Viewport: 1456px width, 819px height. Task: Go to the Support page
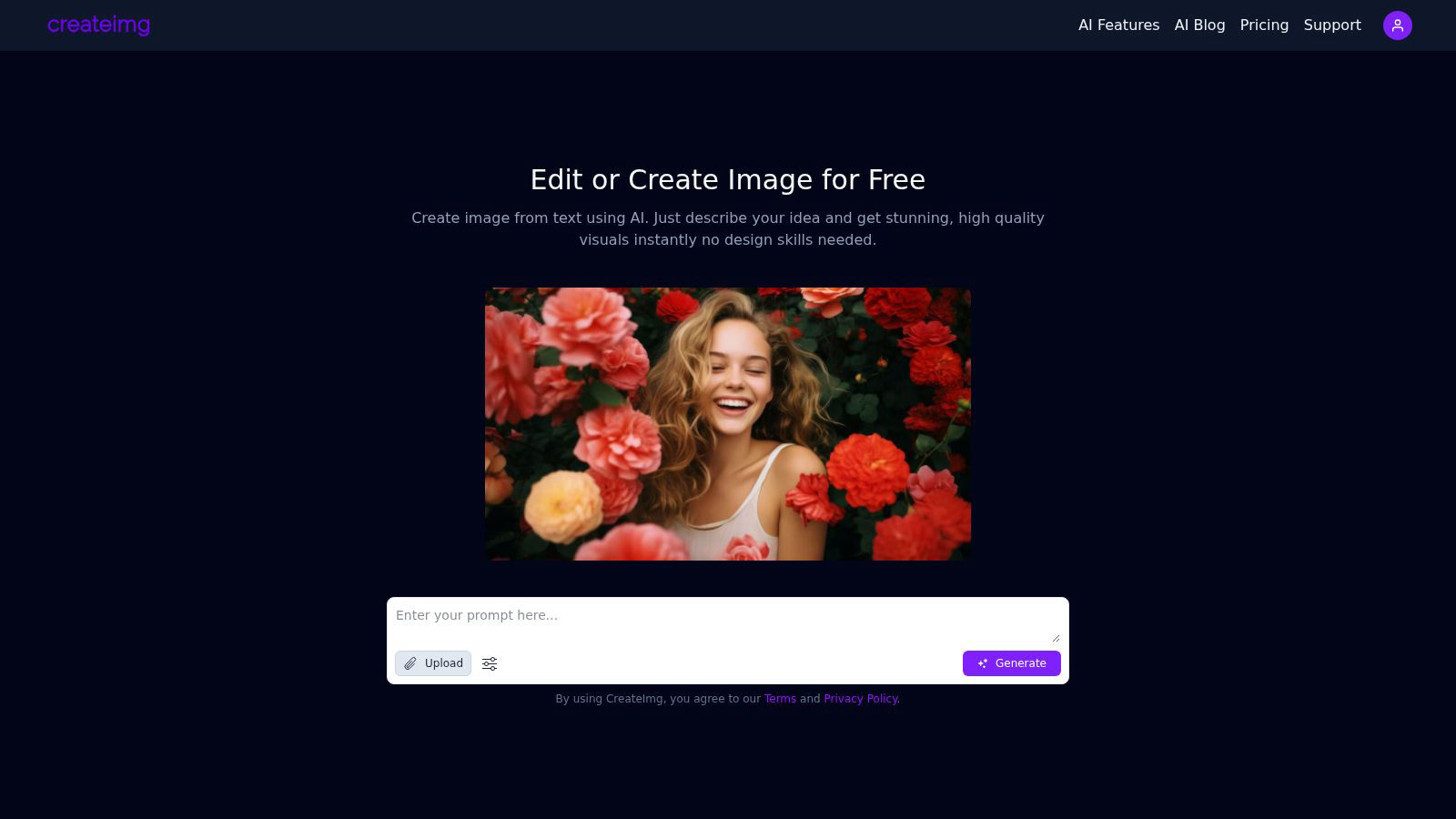1332,25
